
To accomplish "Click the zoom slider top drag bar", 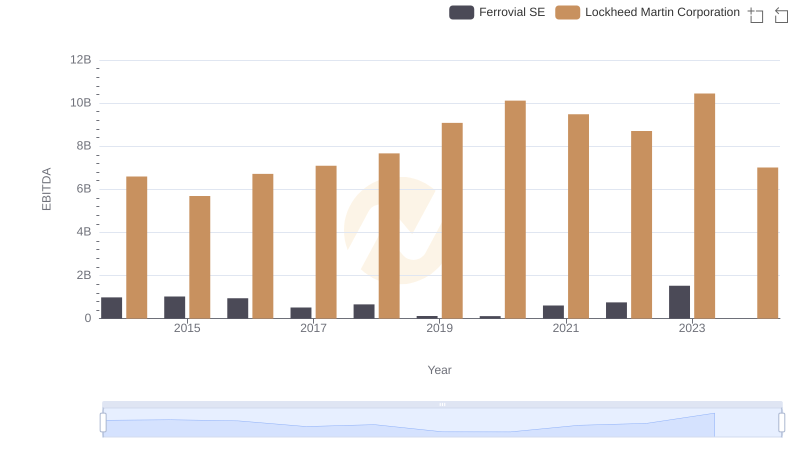I will (x=442, y=404).
